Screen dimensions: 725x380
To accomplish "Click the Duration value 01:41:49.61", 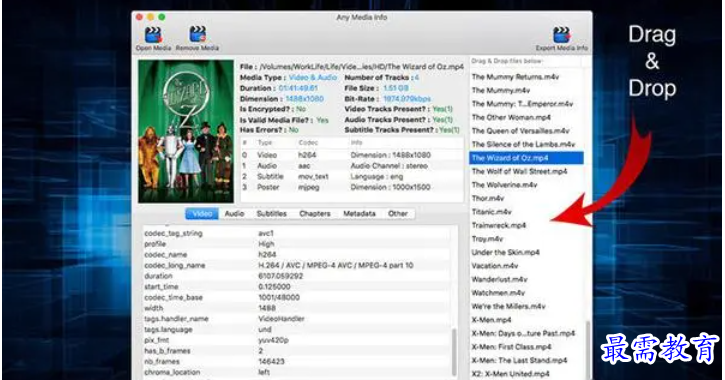I will coord(298,88).
